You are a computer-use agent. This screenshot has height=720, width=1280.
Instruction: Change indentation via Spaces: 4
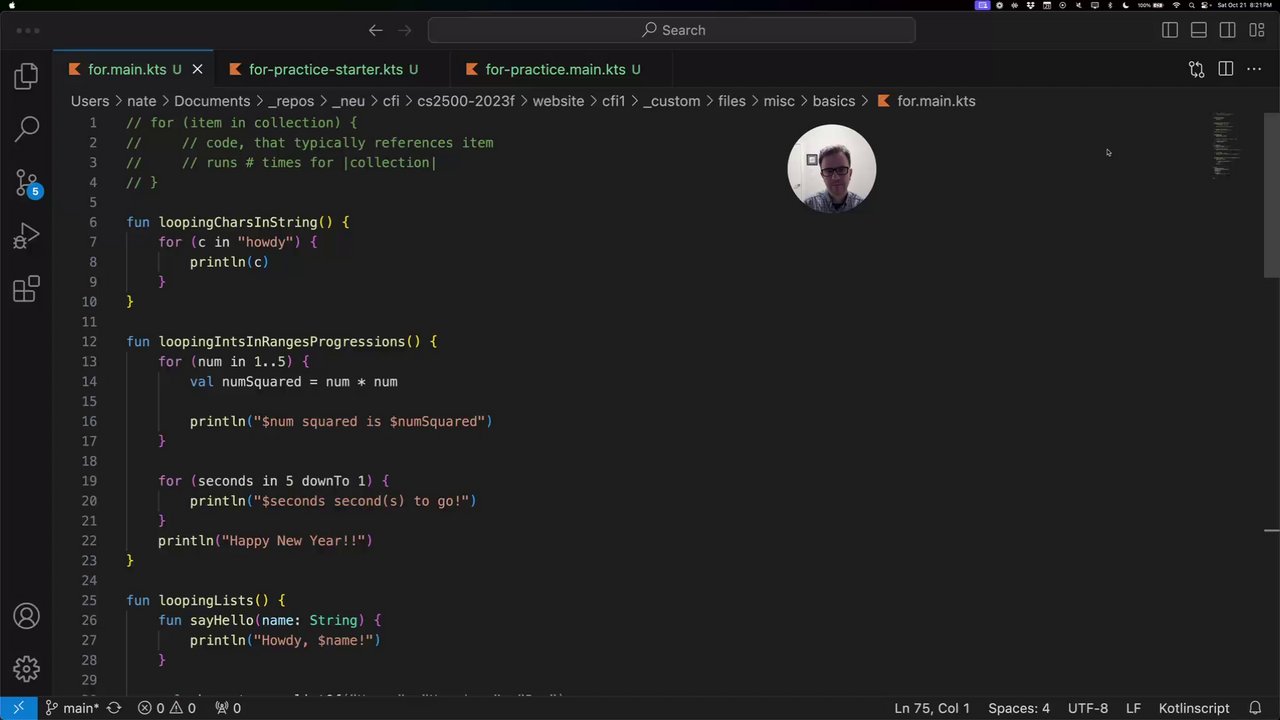[1019, 708]
